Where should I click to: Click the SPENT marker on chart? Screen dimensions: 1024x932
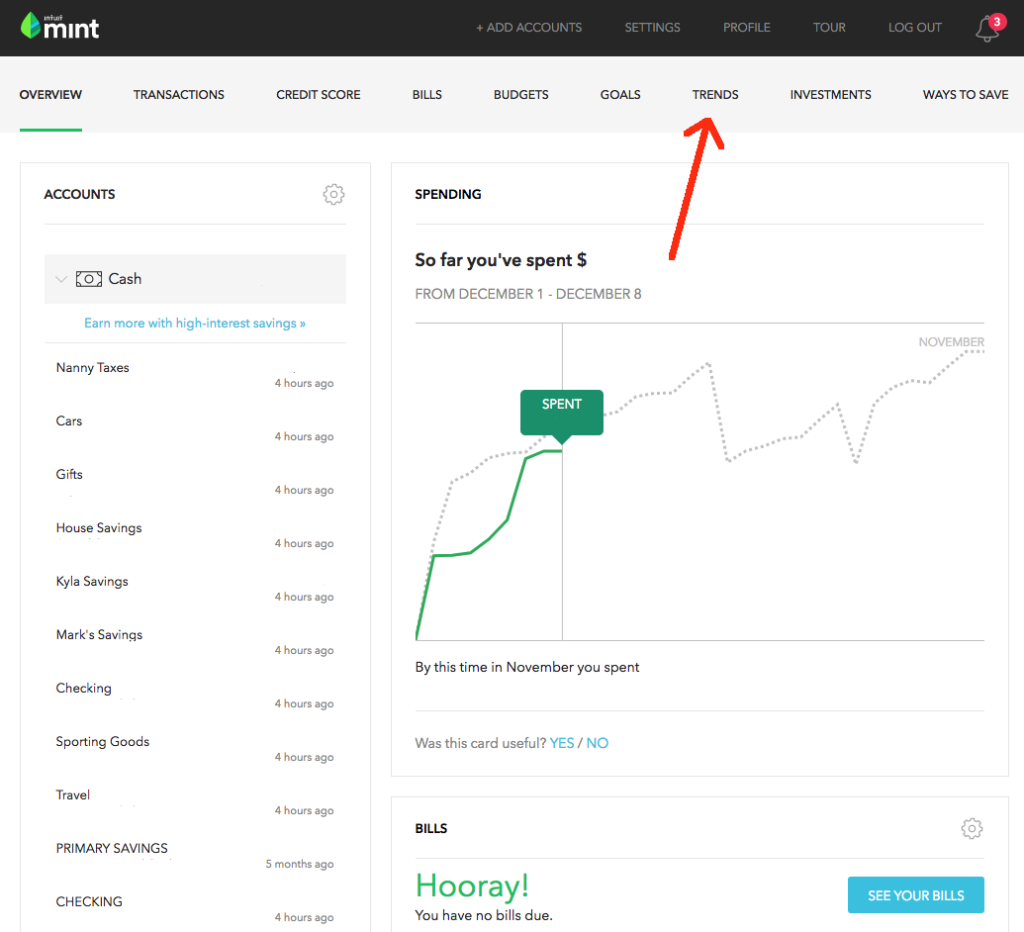click(562, 412)
